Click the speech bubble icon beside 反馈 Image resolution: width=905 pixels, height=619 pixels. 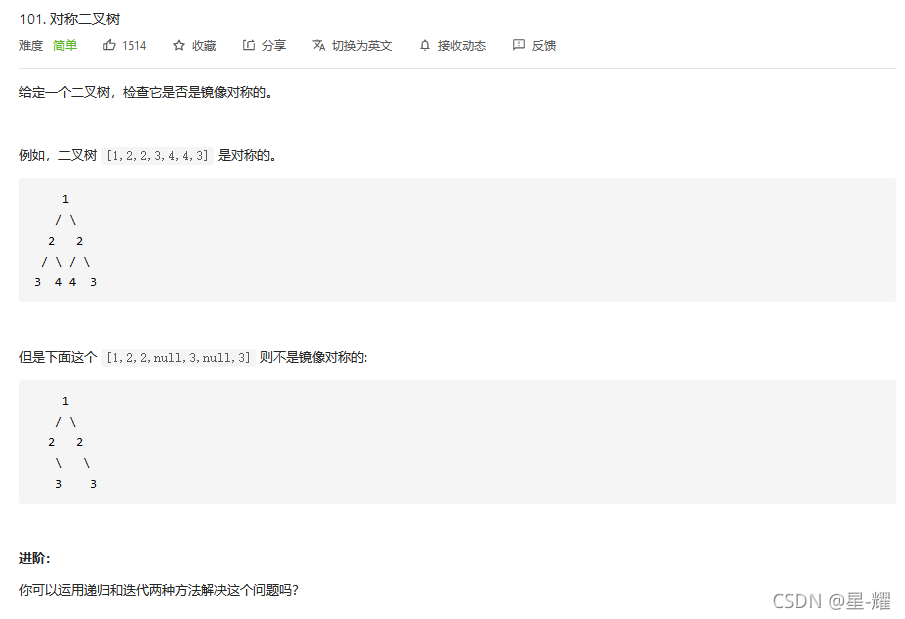(517, 44)
